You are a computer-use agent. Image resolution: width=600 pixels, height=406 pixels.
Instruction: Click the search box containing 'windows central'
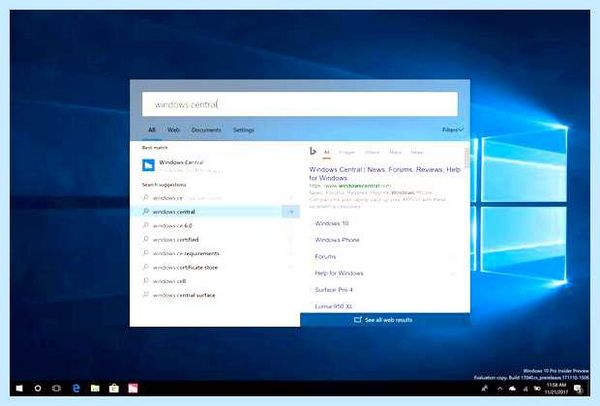(300, 104)
